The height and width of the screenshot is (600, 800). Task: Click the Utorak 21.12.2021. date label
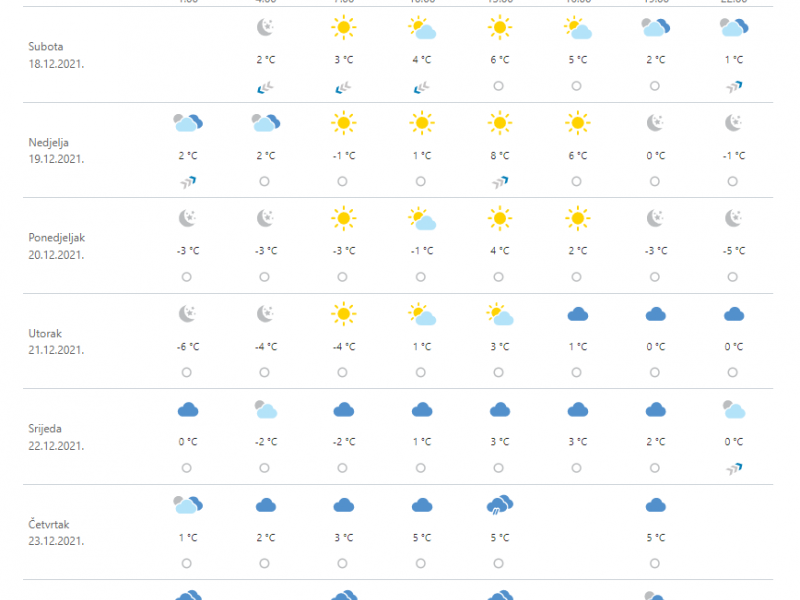[56, 342]
